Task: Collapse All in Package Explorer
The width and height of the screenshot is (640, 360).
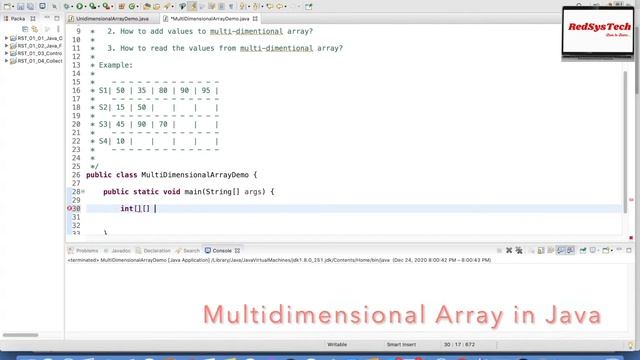Action: click(x=25, y=29)
